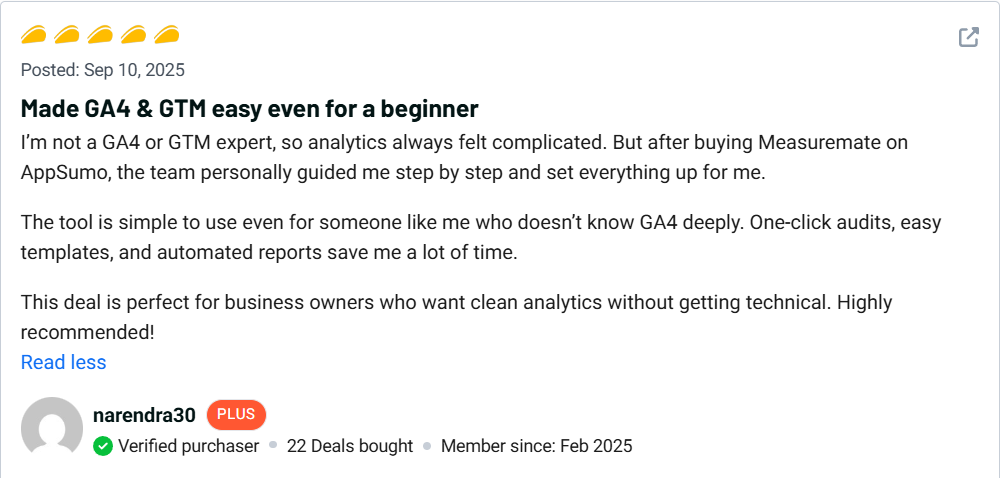Screen dimensions: 1000x478
Task: Click the Posted: Sep 10, 2025 date
Action: [103, 70]
